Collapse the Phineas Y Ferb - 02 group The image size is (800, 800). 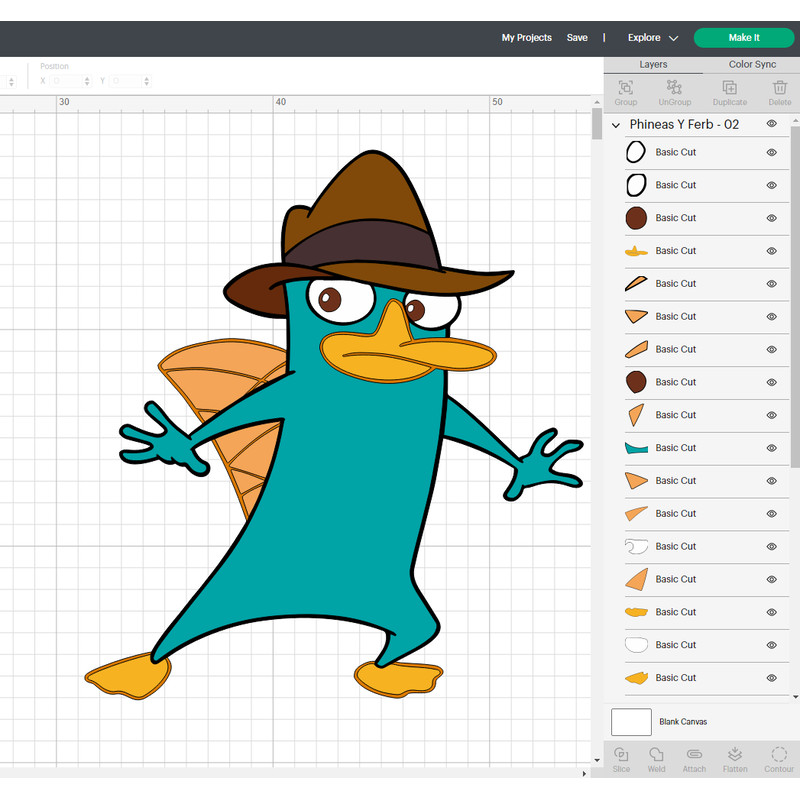click(616, 124)
